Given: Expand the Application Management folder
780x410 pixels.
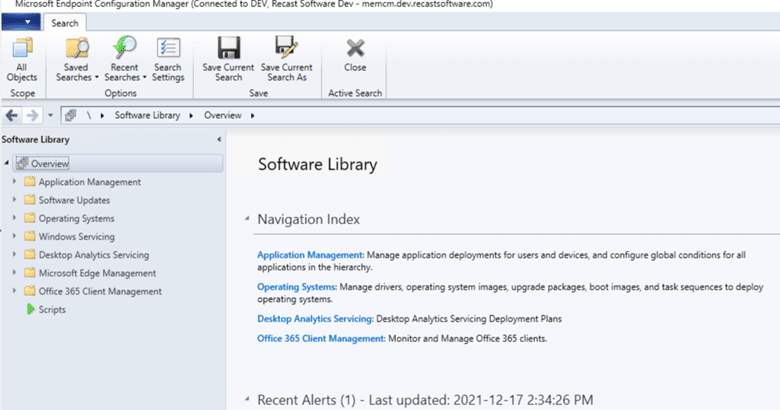Looking at the screenshot, I should [x=14, y=182].
